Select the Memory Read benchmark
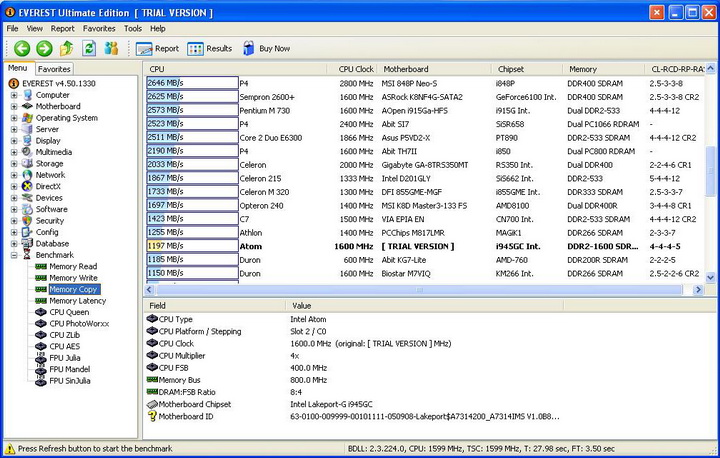Viewport: 720px width, 458px height. pyautogui.click(x=73, y=266)
